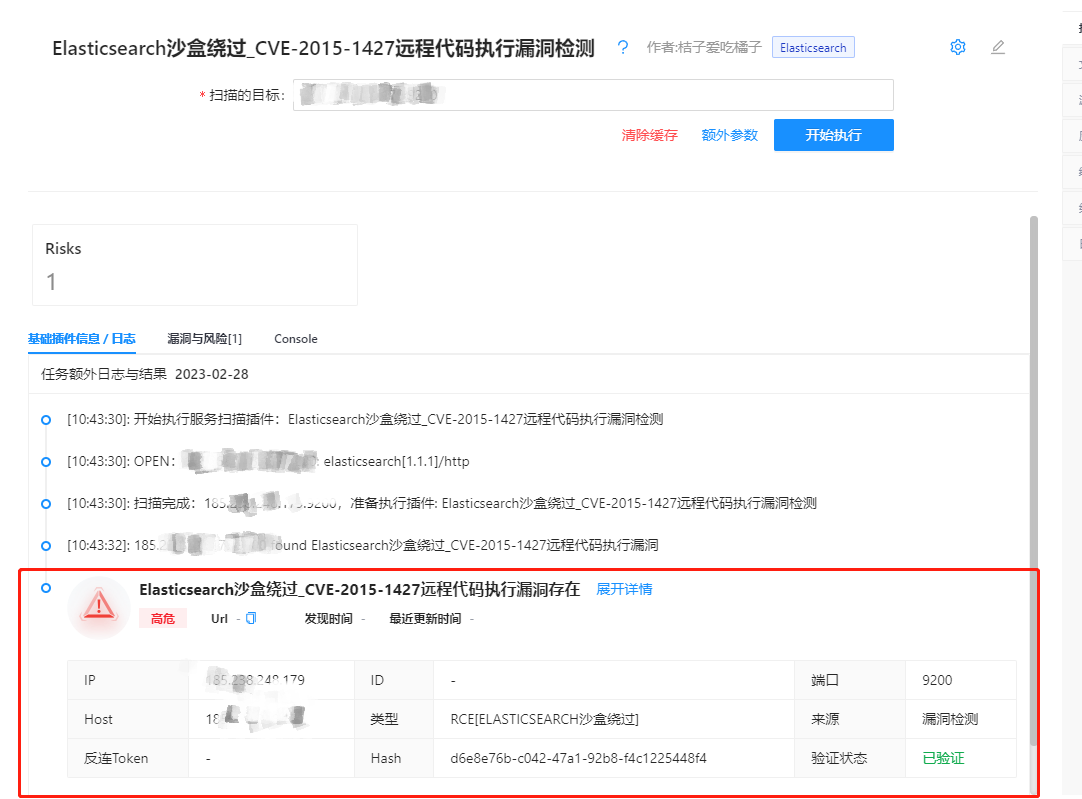Copy the Url with the clipboard icon
1082x799 pixels.
[251, 618]
